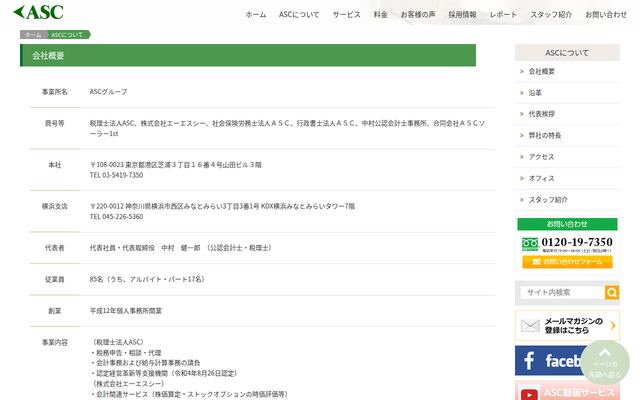Open the ホーム nav menu item
The image size is (640, 400).
point(256,15)
